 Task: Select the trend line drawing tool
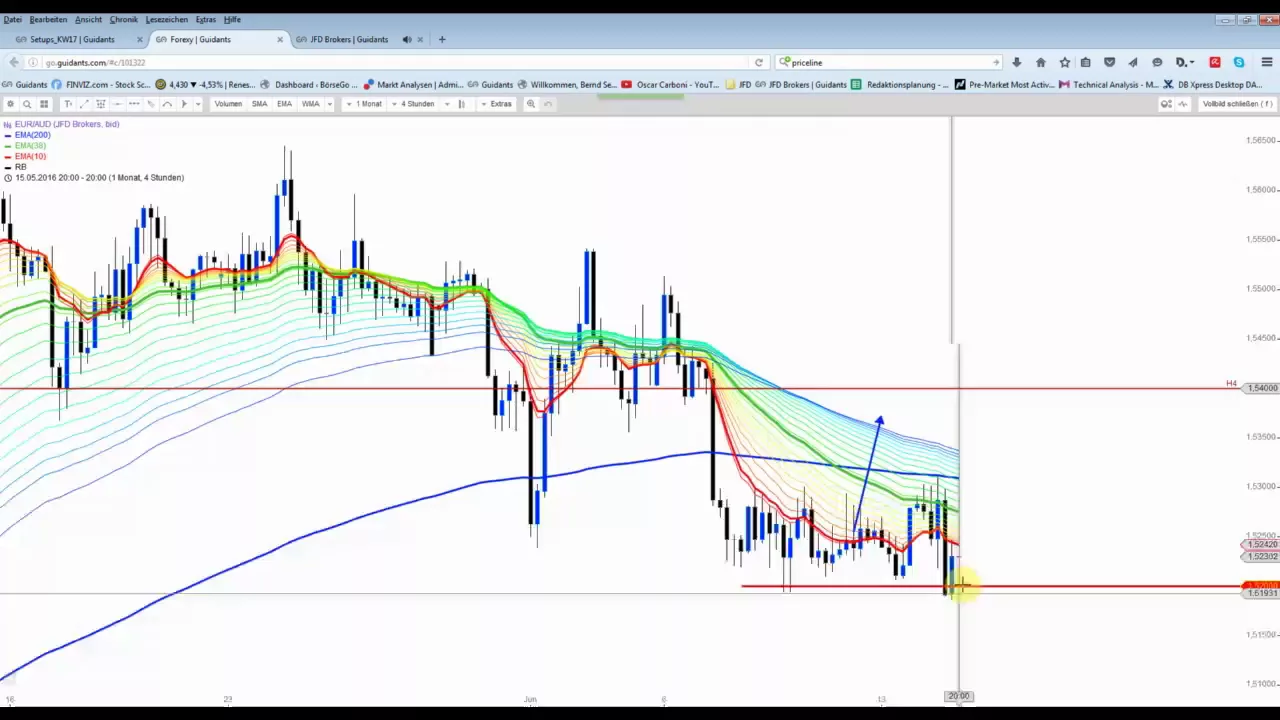(x=84, y=104)
